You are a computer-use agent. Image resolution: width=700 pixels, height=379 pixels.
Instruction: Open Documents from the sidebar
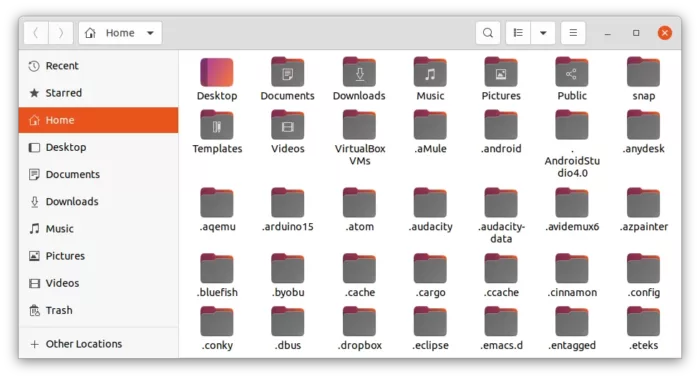pos(98,175)
